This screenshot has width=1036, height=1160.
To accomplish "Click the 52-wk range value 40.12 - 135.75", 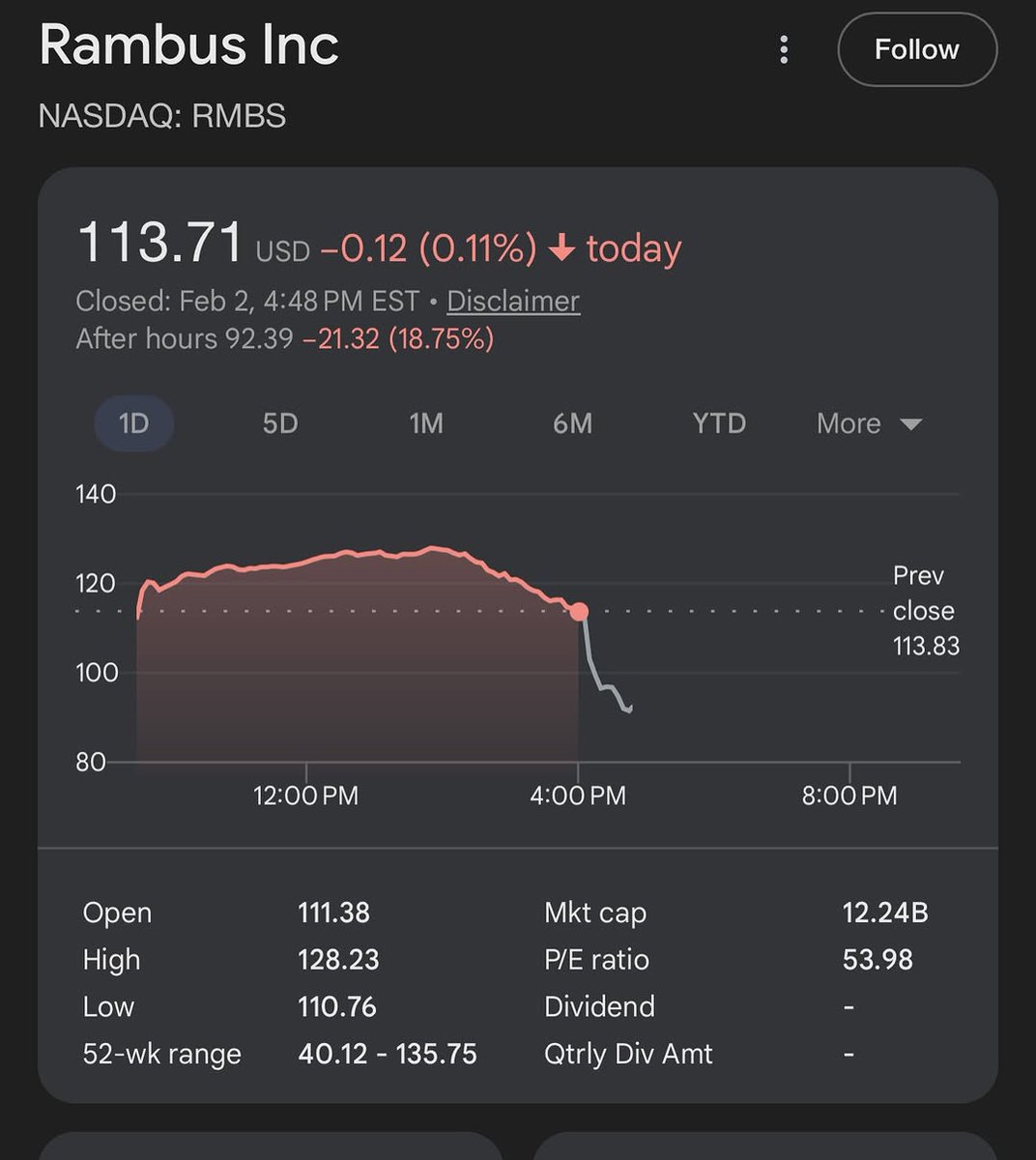I will [388, 1054].
